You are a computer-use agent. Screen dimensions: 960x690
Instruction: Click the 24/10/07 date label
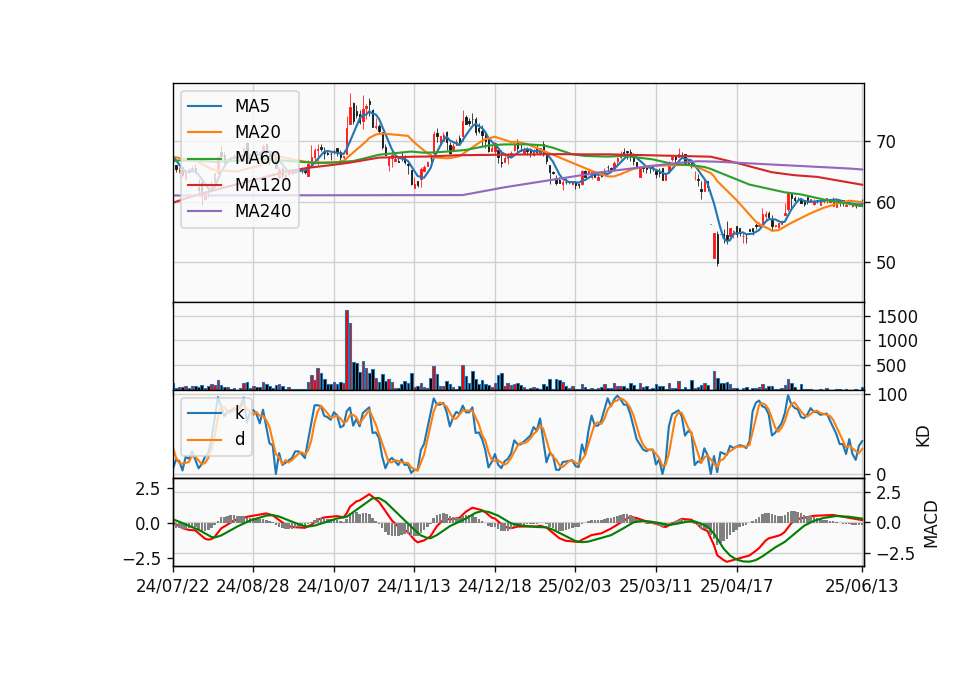pyautogui.click(x=334, y=586)
